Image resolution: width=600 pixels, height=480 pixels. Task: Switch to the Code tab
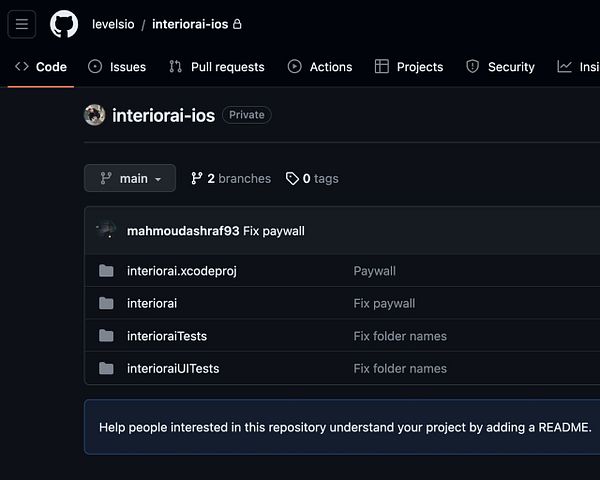tap(41, 67)
